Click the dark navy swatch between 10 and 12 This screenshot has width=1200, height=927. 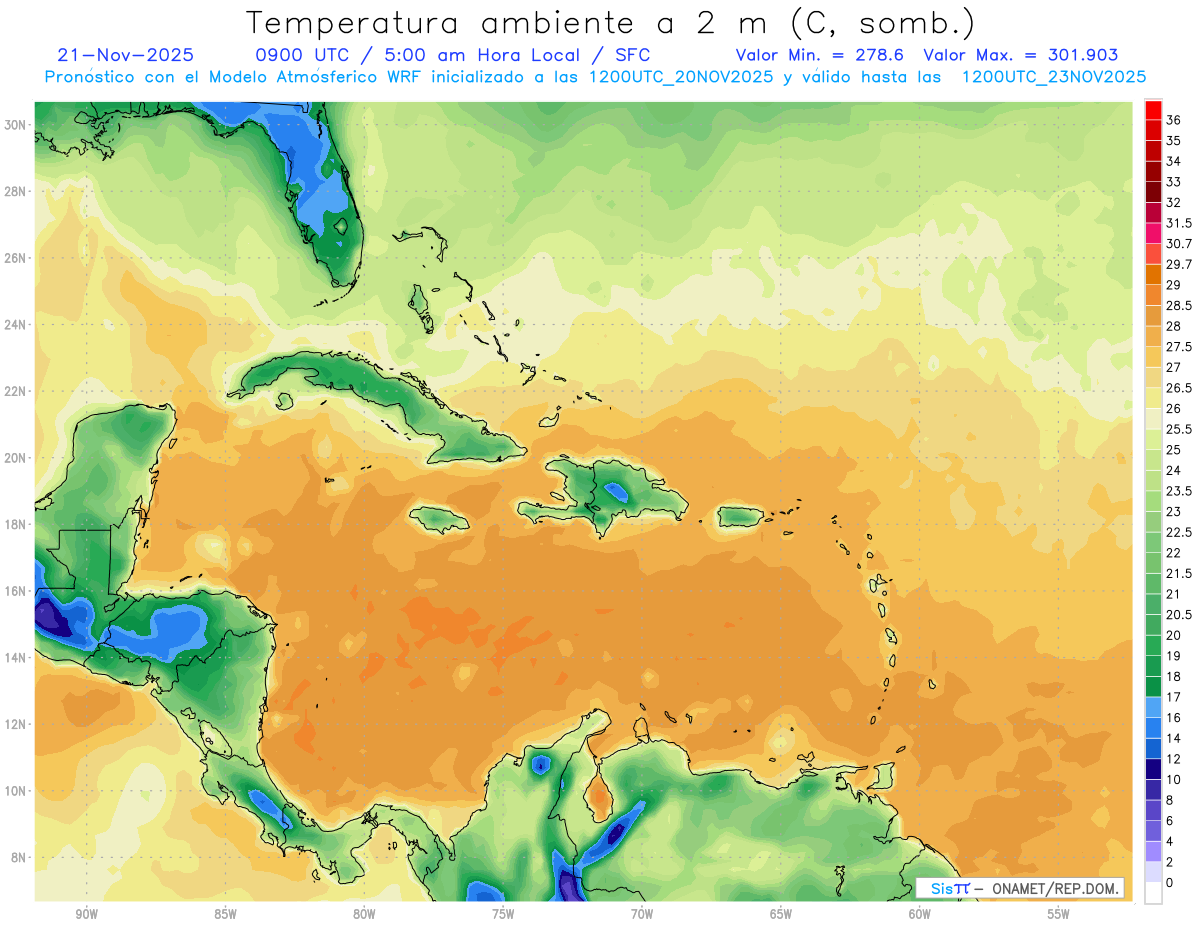click(1153, 769)
